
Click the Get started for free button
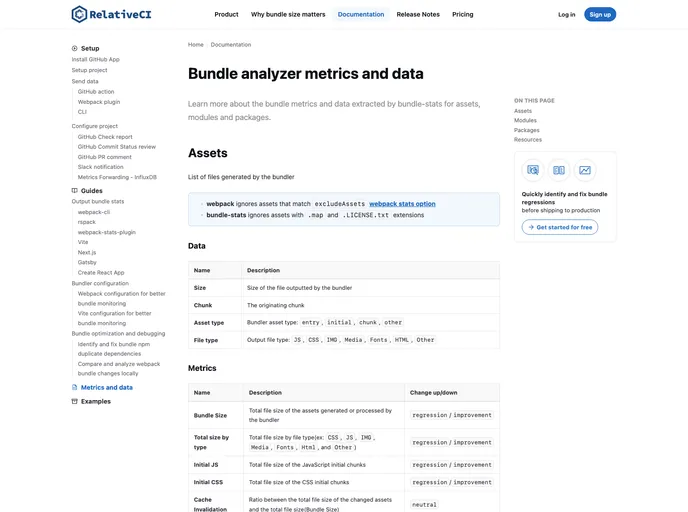pos(560,227)
